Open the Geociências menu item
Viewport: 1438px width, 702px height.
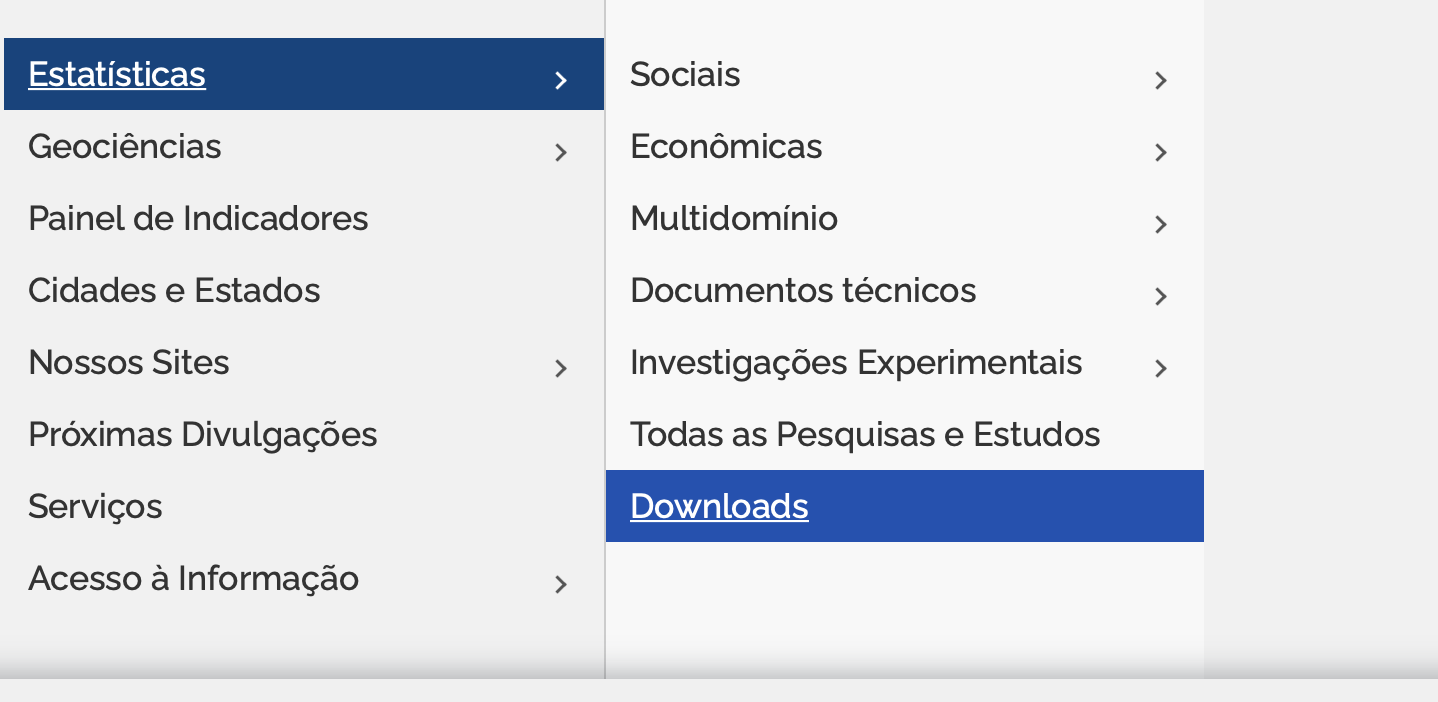125,146
